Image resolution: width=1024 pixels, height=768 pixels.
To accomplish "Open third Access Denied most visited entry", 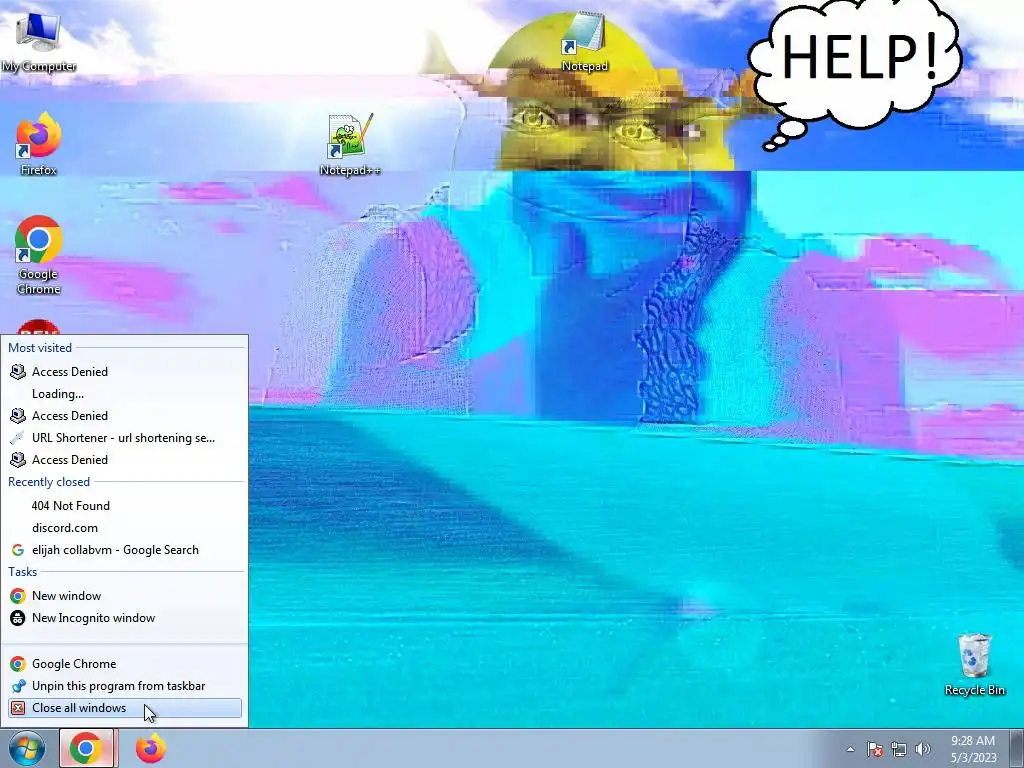I will coord(124,460).
